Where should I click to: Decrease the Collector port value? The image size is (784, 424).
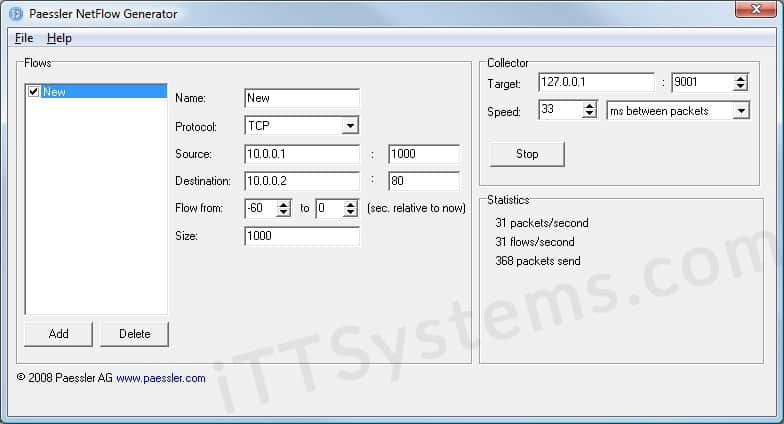[740, 86]
